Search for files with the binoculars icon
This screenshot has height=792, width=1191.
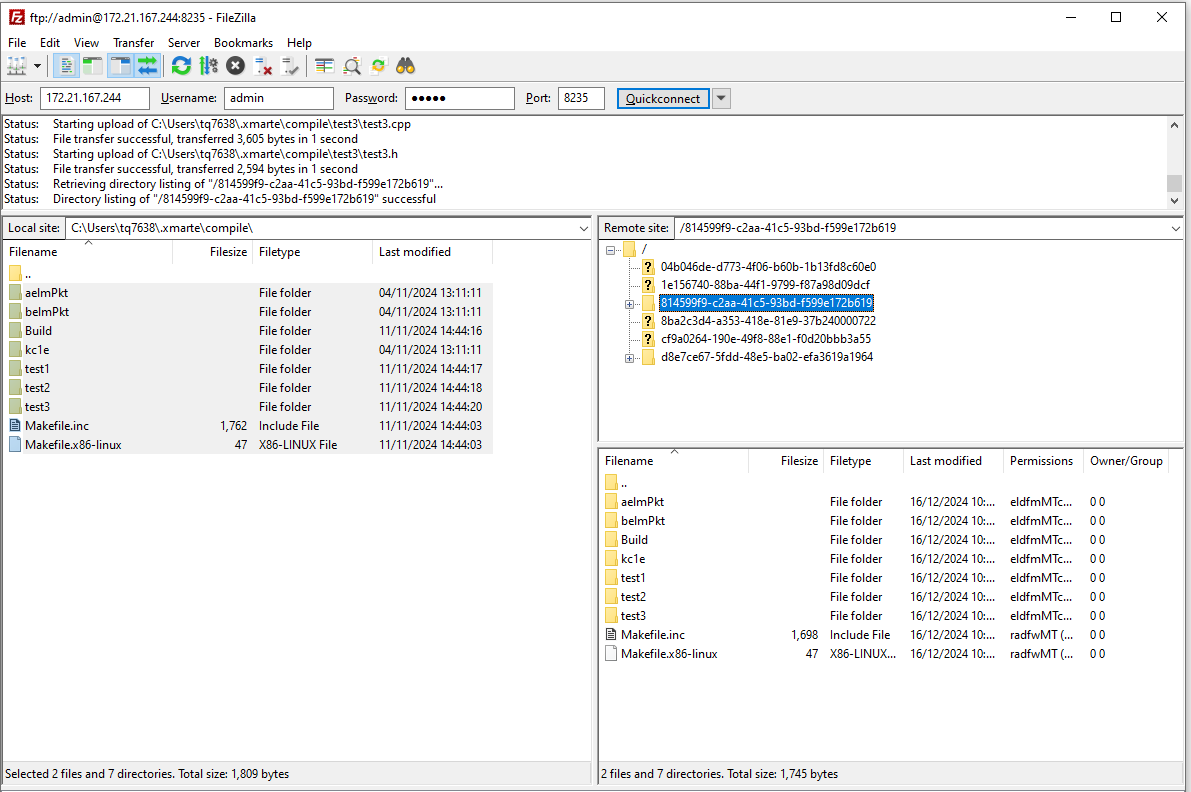click(x=405, y=65)
